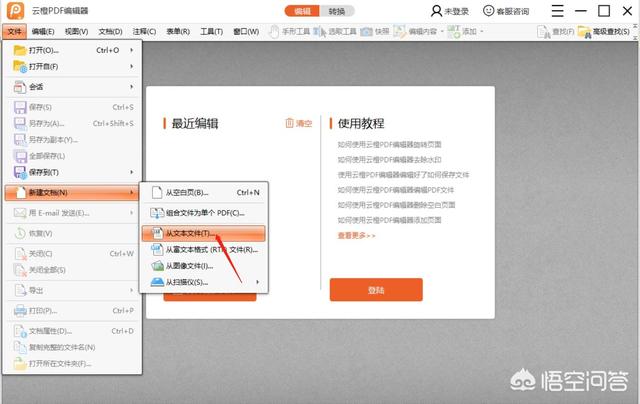640x404 pixels.
Task: Expand the 保存到(T) submenu arrow
Action: [131, 172]
